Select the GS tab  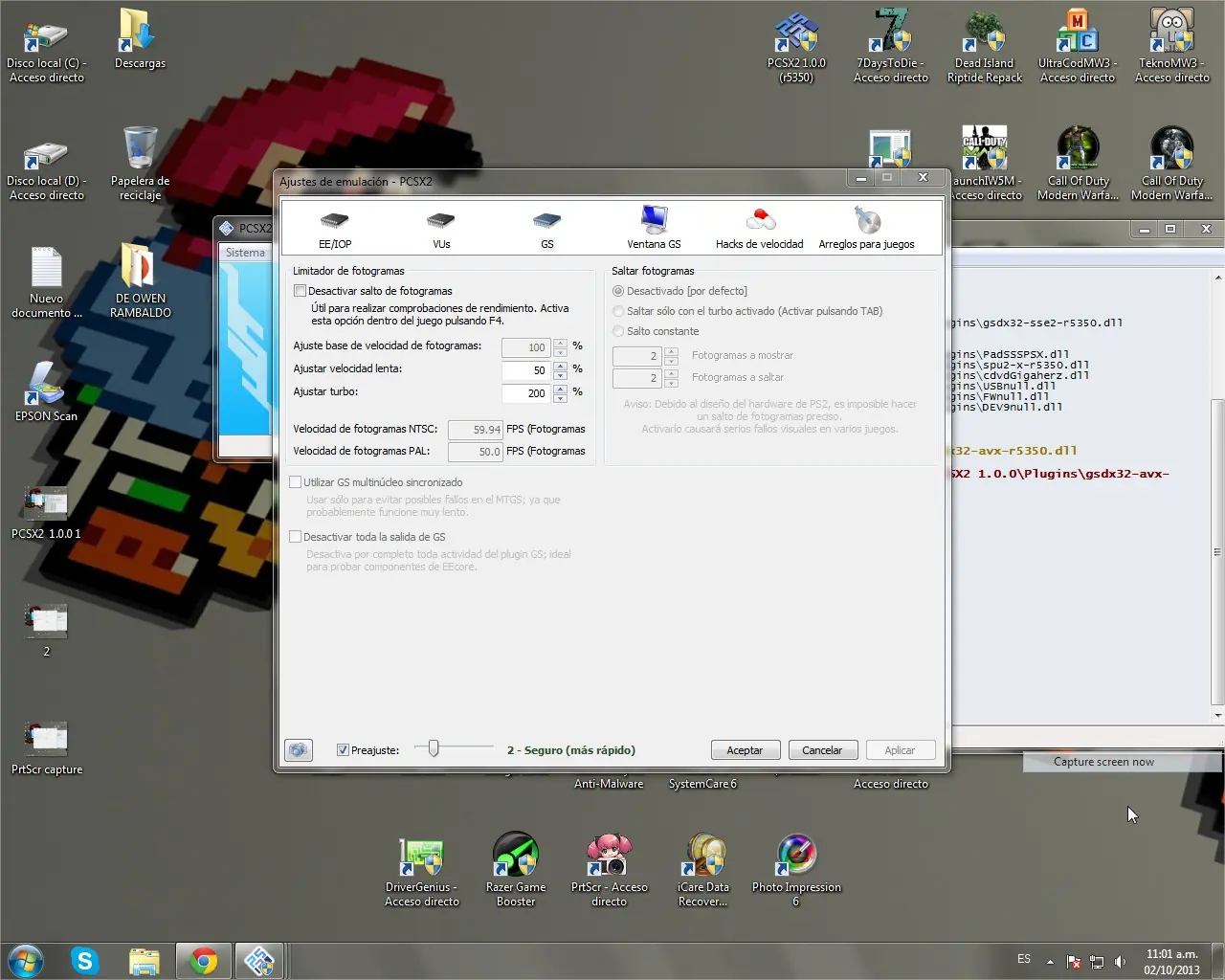pyautogui.click(x=546, y=229)
